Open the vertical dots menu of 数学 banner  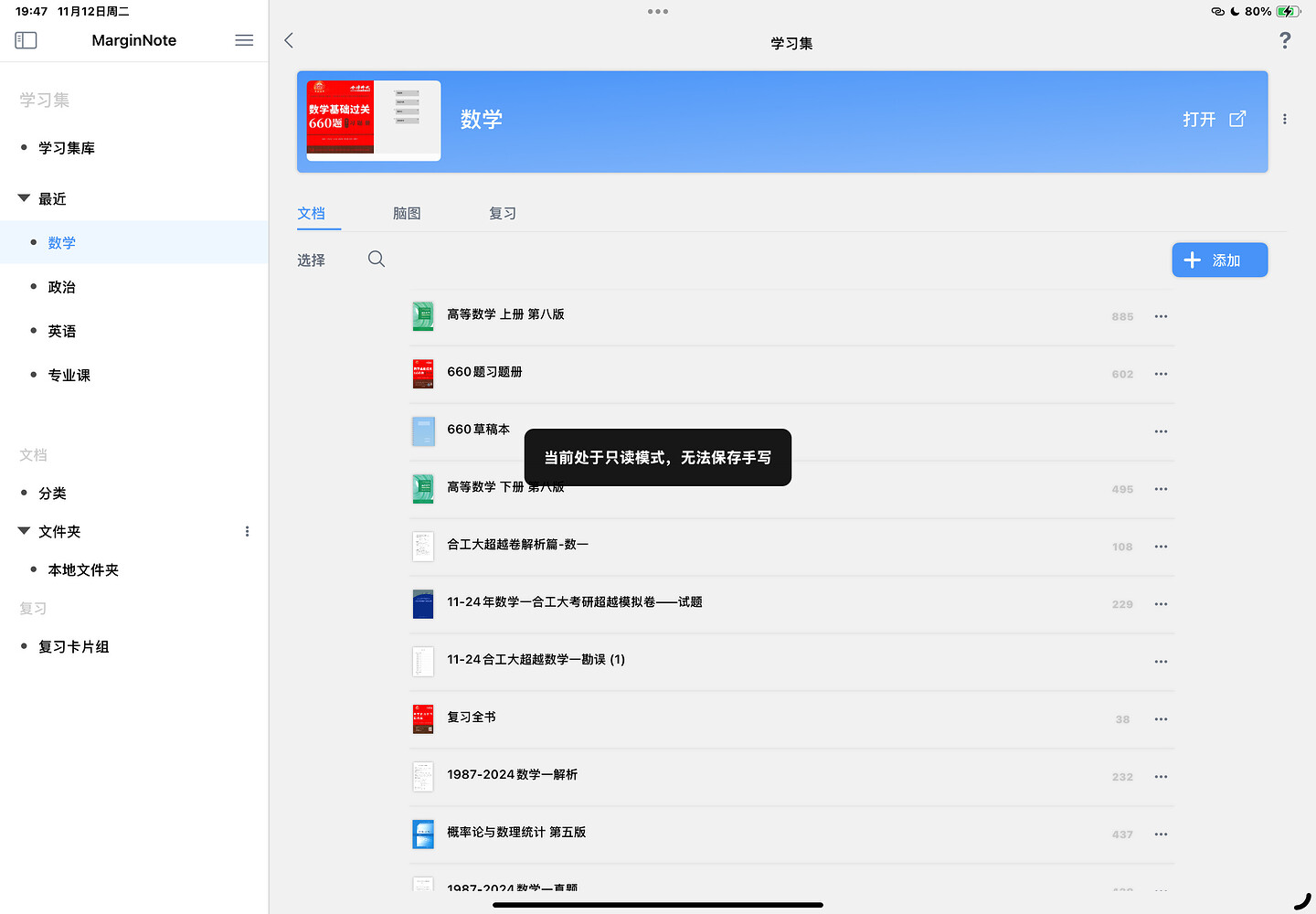[1285, 119]
